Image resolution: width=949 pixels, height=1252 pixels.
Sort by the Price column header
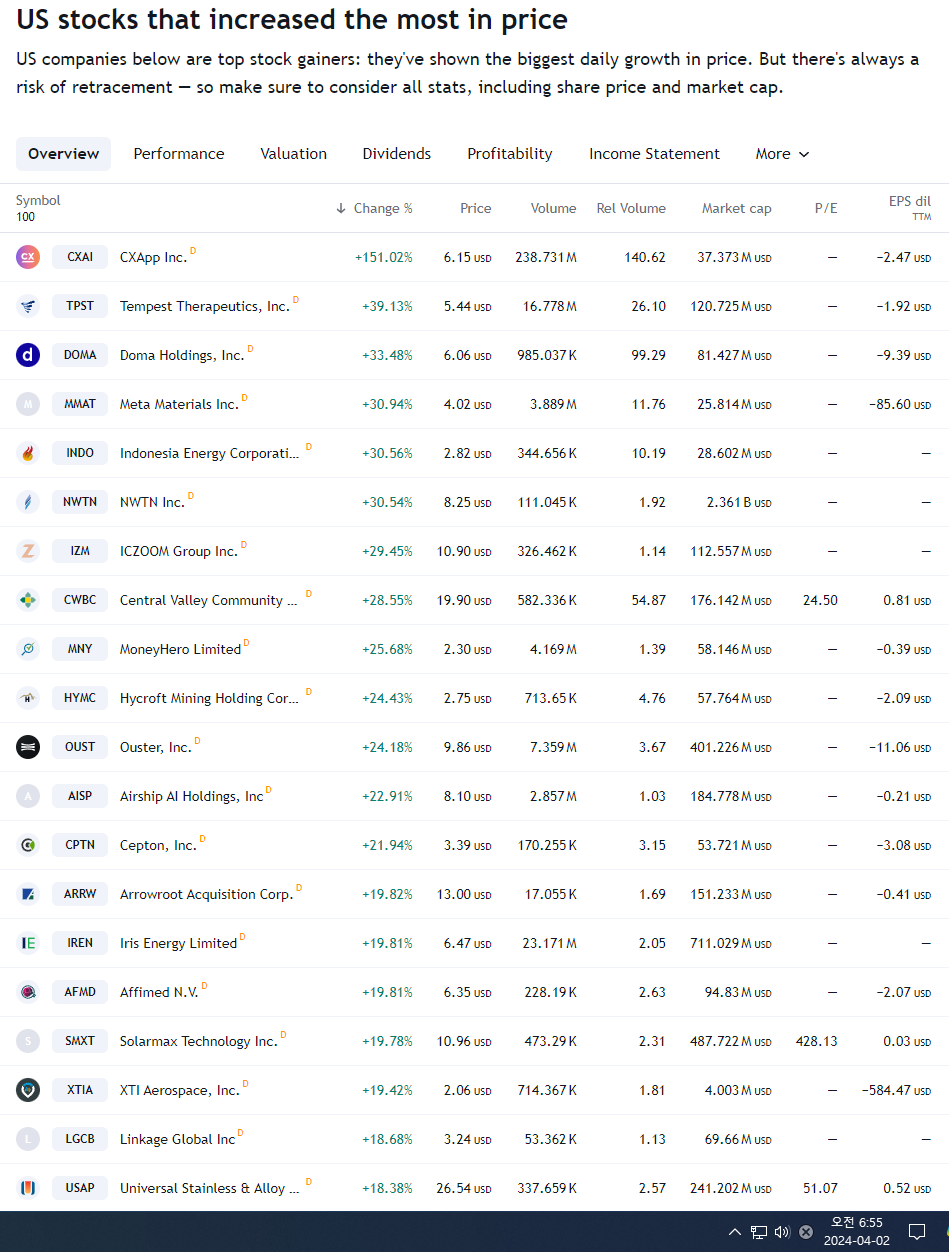click(x=476, y=208)
